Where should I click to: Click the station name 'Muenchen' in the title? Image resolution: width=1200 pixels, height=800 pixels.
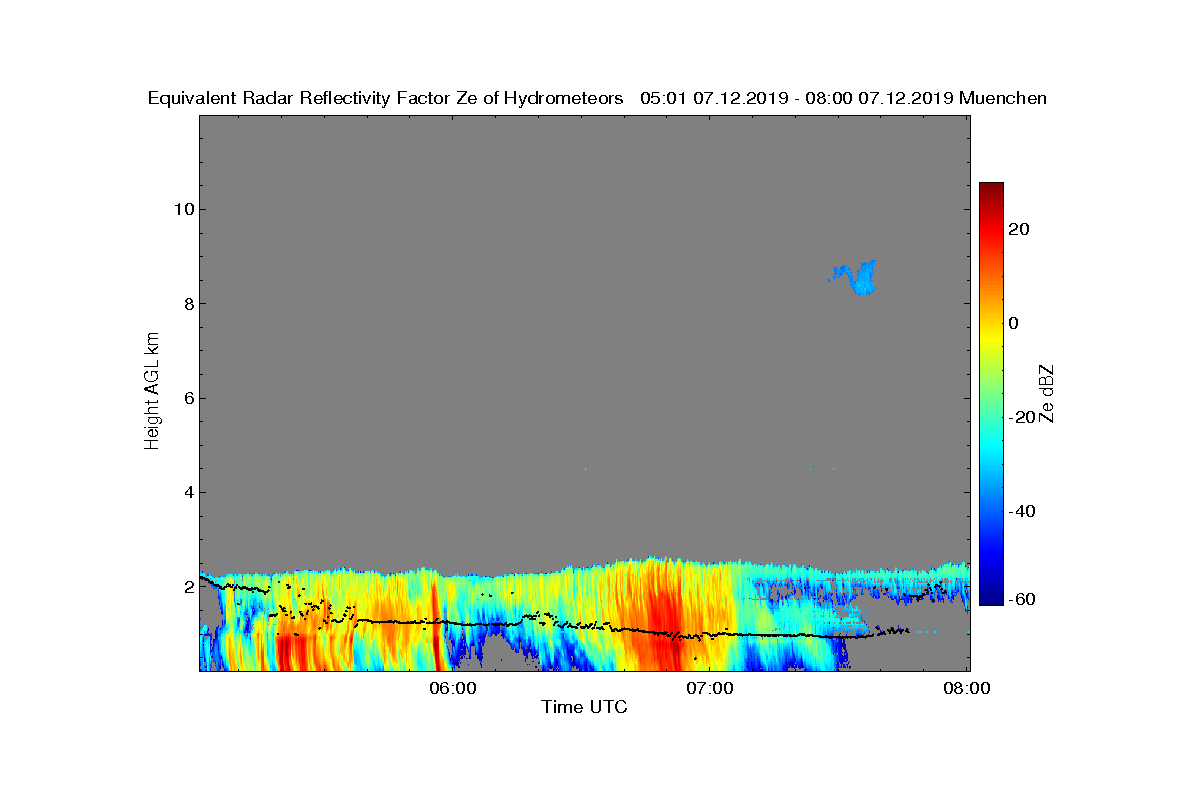(1003, 98)
